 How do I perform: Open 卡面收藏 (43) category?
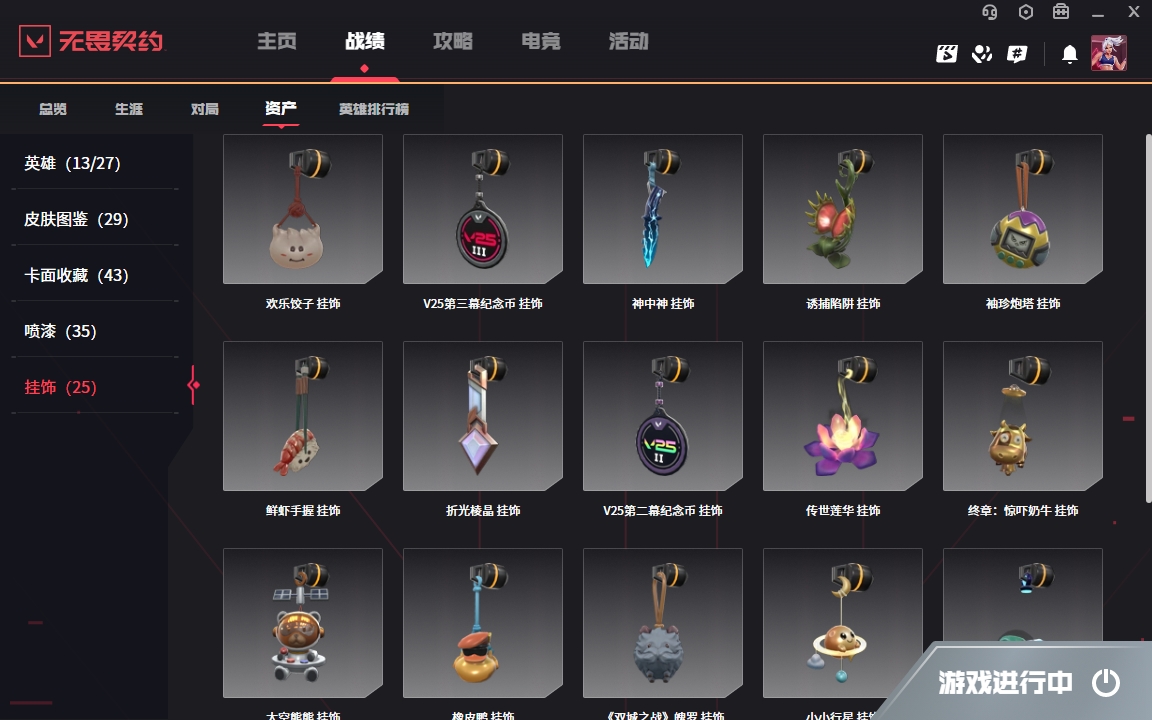click(76, 275)
